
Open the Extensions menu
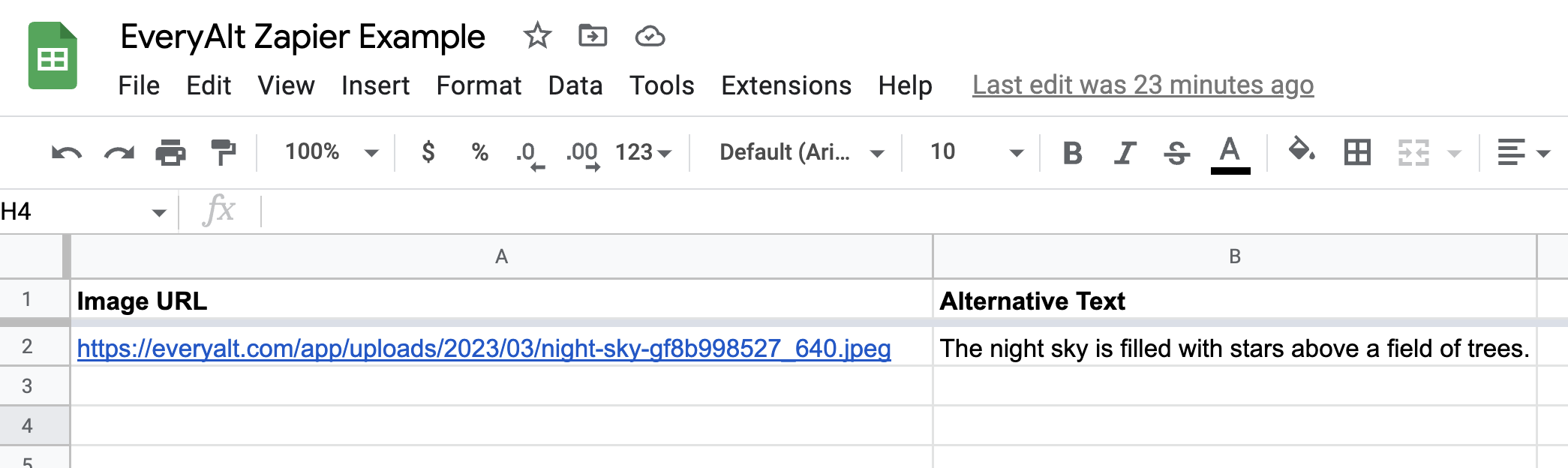point(786,85)
